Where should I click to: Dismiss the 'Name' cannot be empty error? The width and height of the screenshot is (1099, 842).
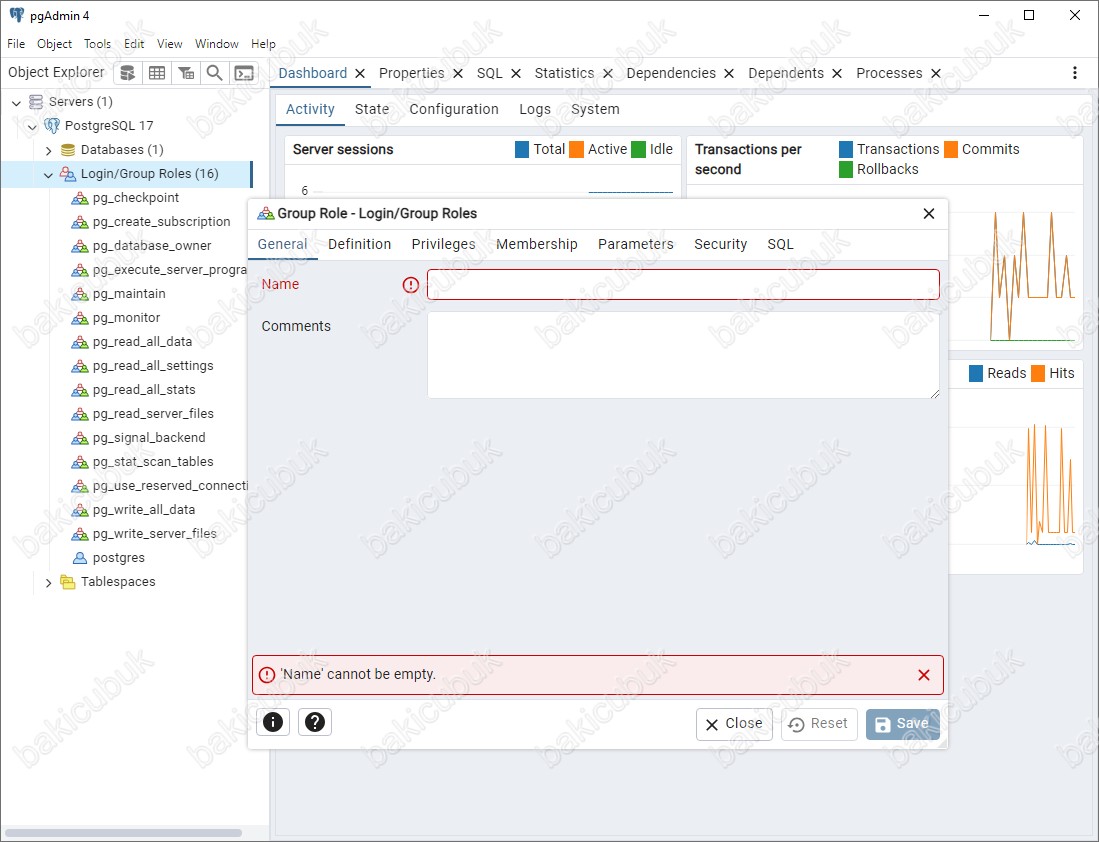[924, 674]
